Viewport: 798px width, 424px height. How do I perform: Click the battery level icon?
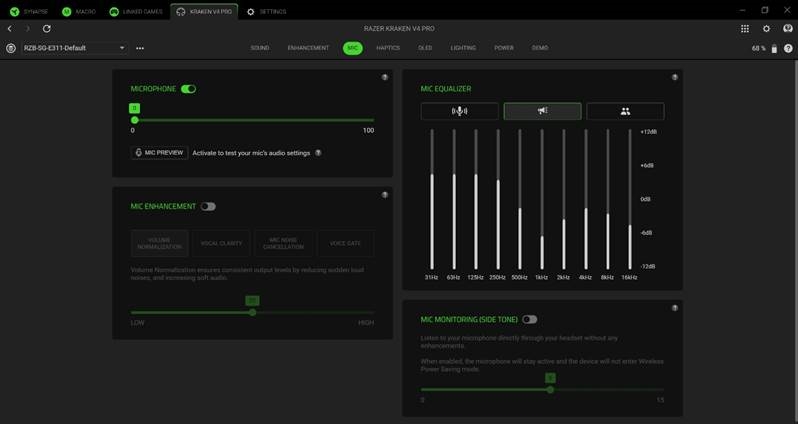(774, 48)
